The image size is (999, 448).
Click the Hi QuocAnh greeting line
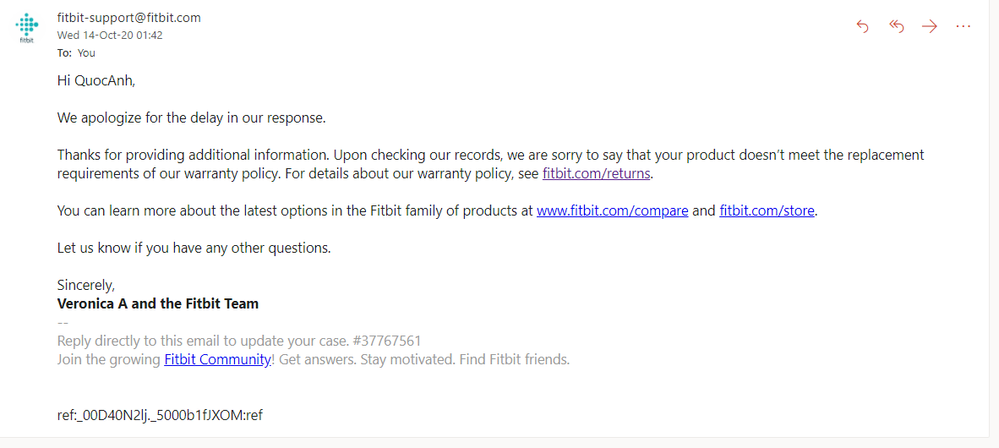(x=96, y=81)
